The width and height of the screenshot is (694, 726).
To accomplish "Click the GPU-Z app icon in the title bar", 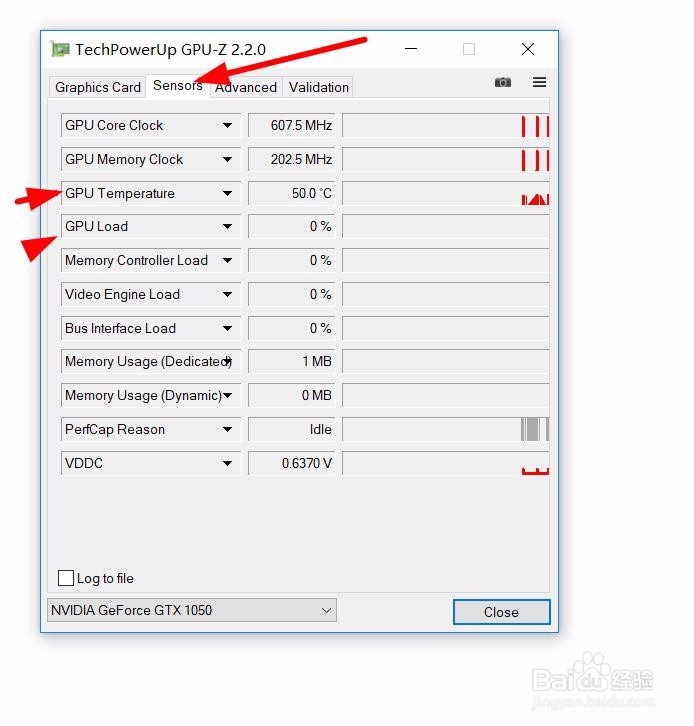I will click(x=60, y=49).
